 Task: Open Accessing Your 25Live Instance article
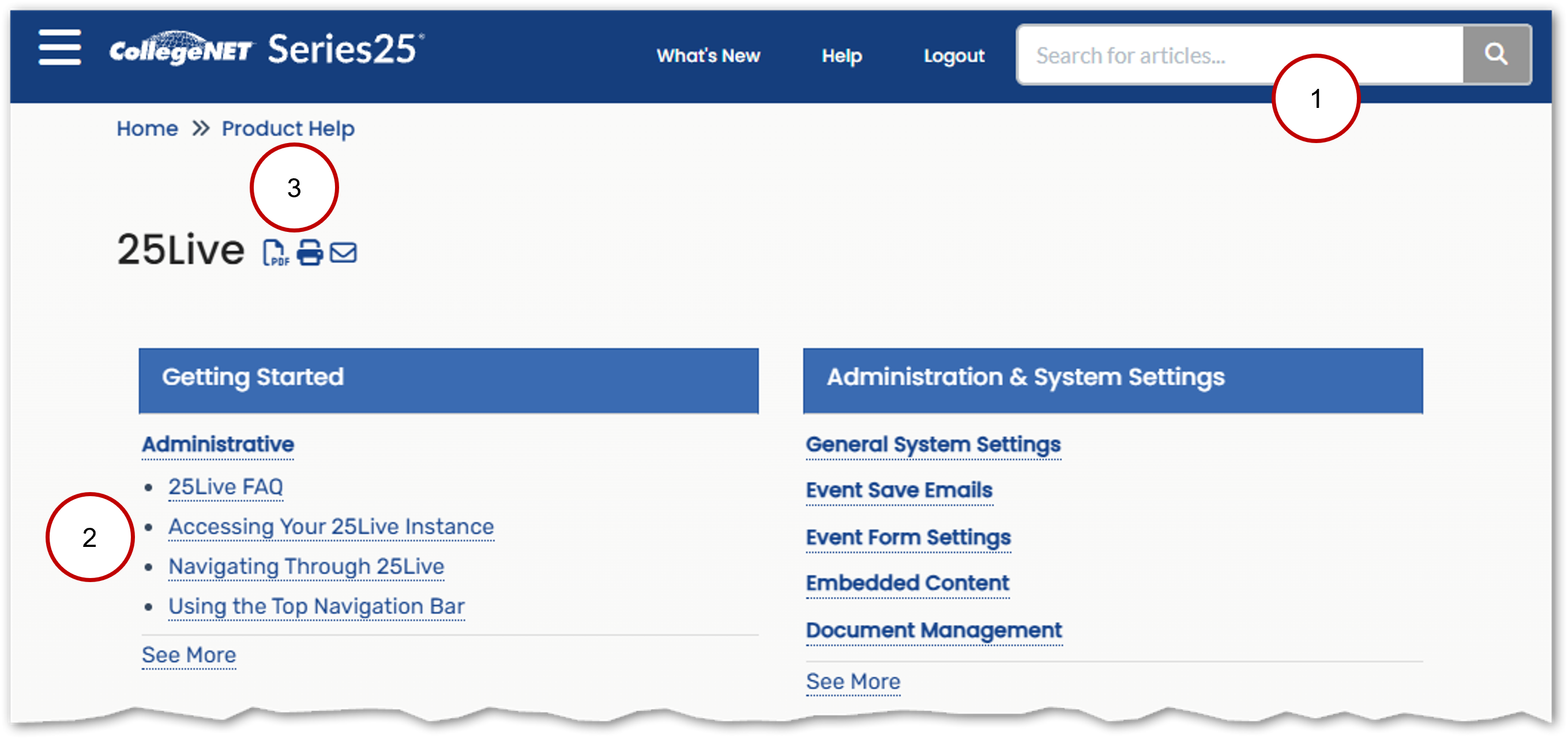[331, 527]
